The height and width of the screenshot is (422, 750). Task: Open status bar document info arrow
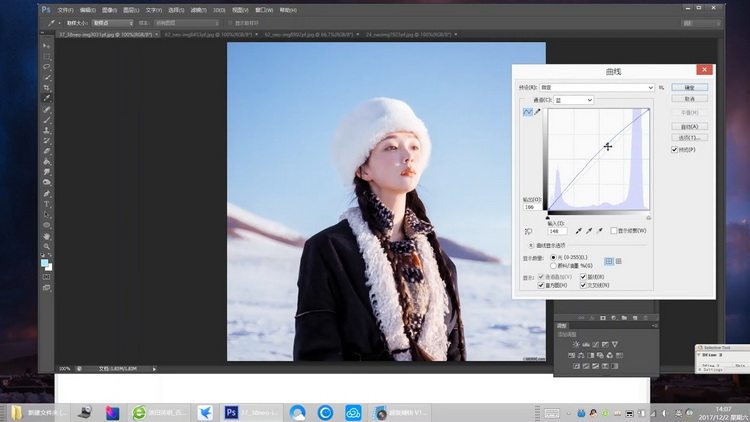pyautogui.click(x=154, y=369)
